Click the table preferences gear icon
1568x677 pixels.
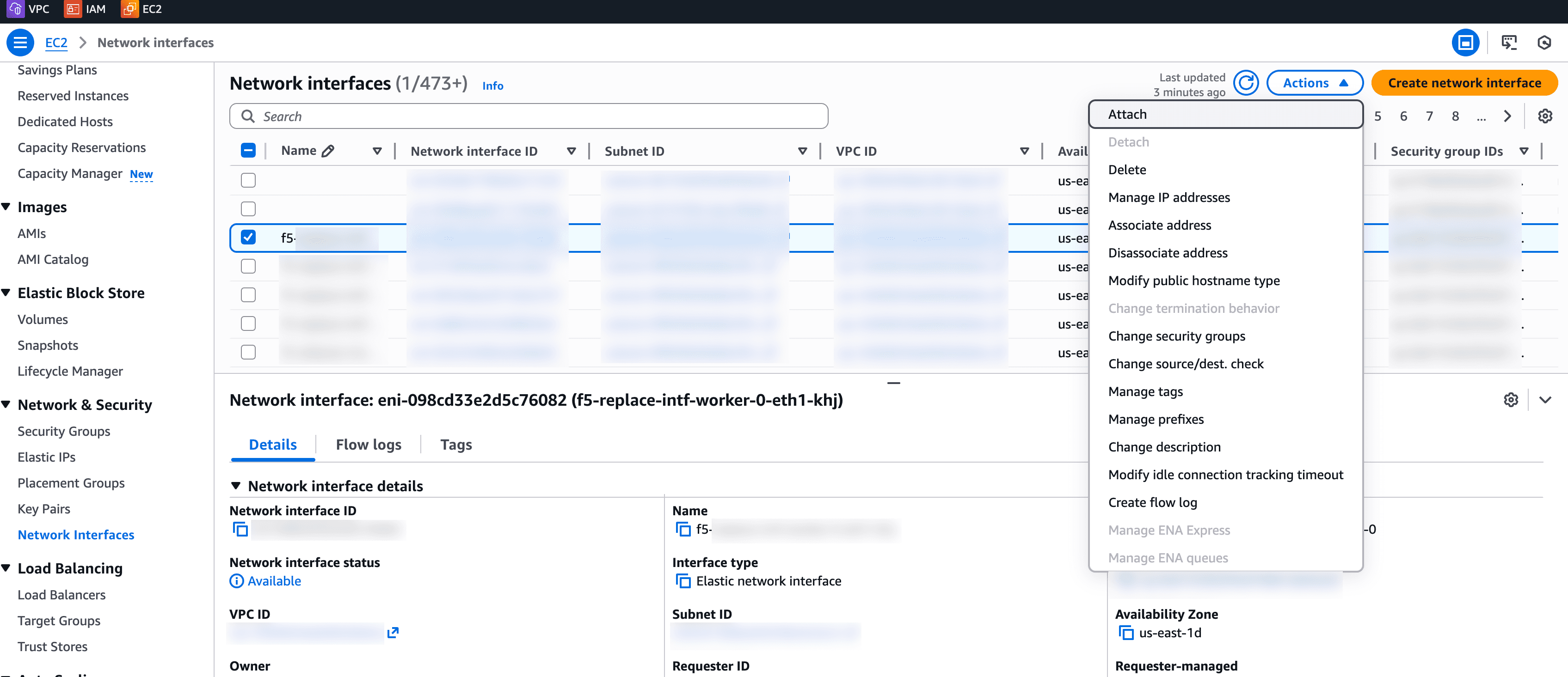[x=1544, y=116]
